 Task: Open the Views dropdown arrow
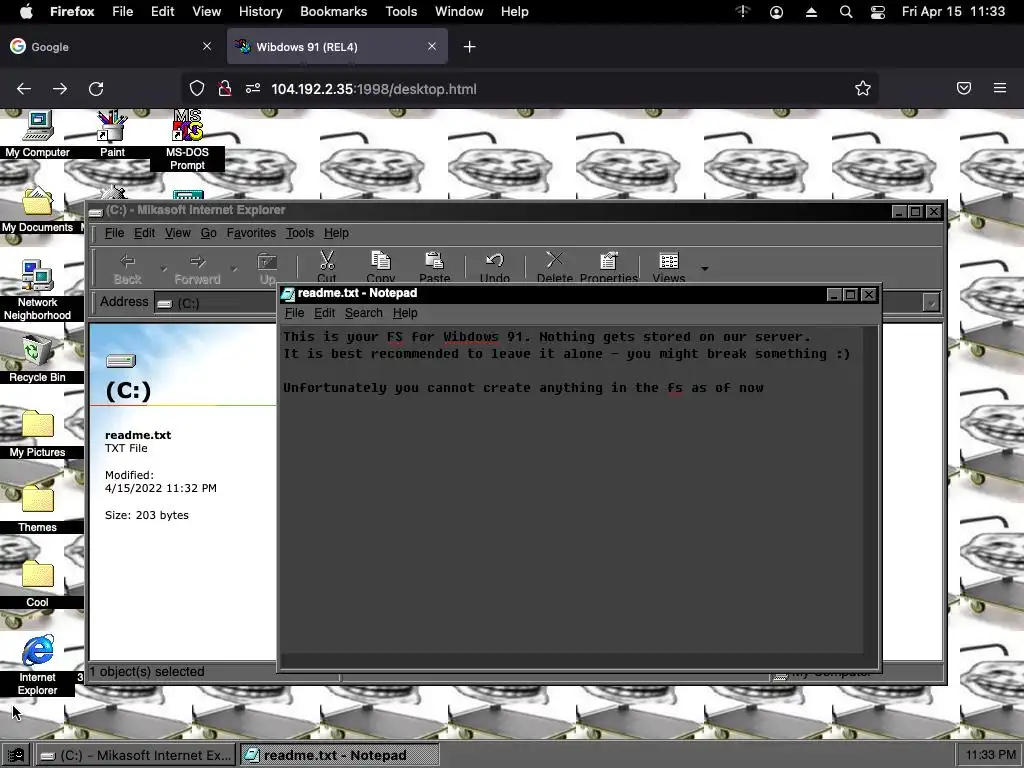704,268
